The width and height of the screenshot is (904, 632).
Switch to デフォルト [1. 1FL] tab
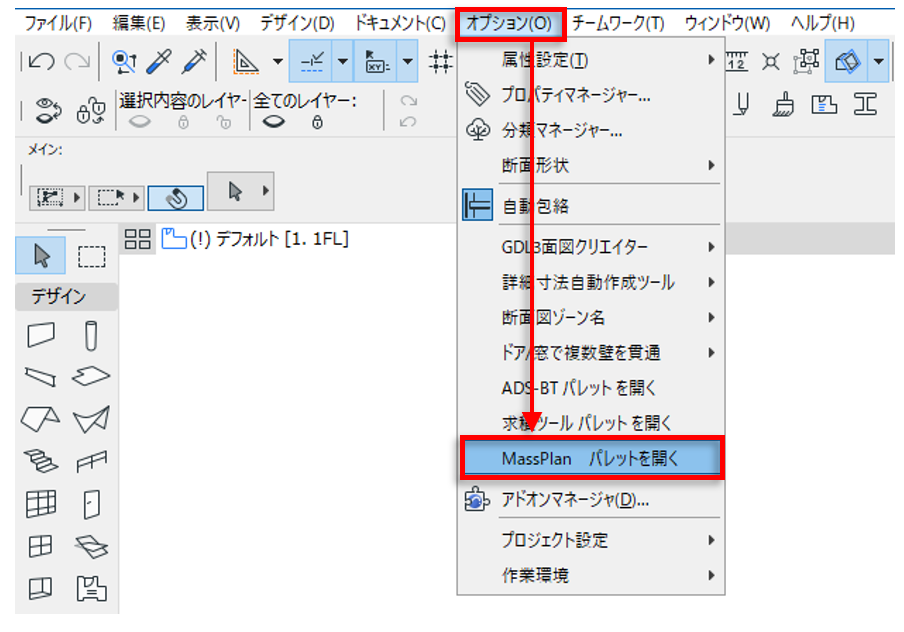[255, 239]
